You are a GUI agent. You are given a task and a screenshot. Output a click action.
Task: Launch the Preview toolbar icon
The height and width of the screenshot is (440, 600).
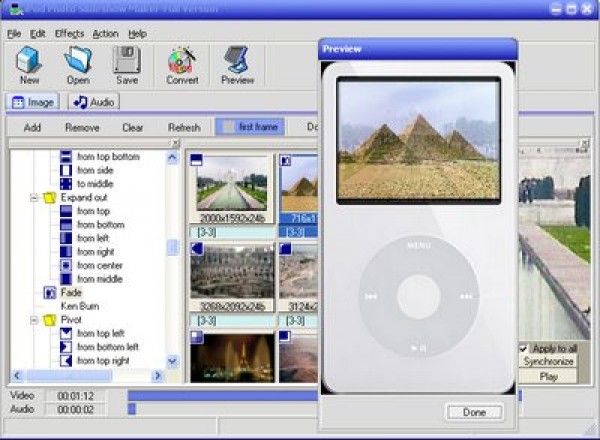[x=237, y=59]
